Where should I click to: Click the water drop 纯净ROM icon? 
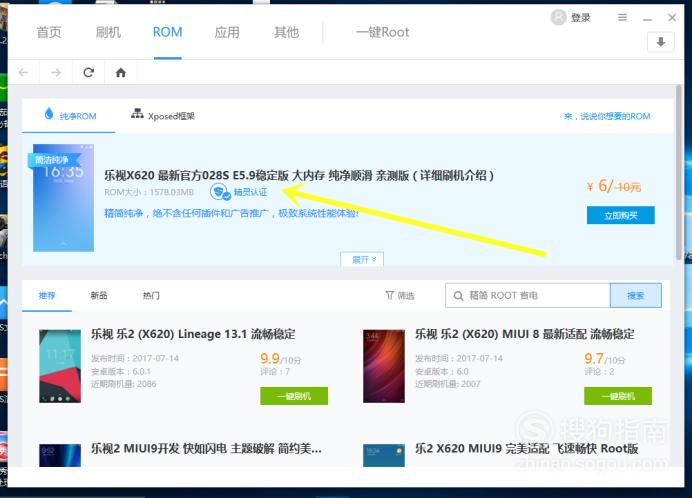tap(49, 114)
